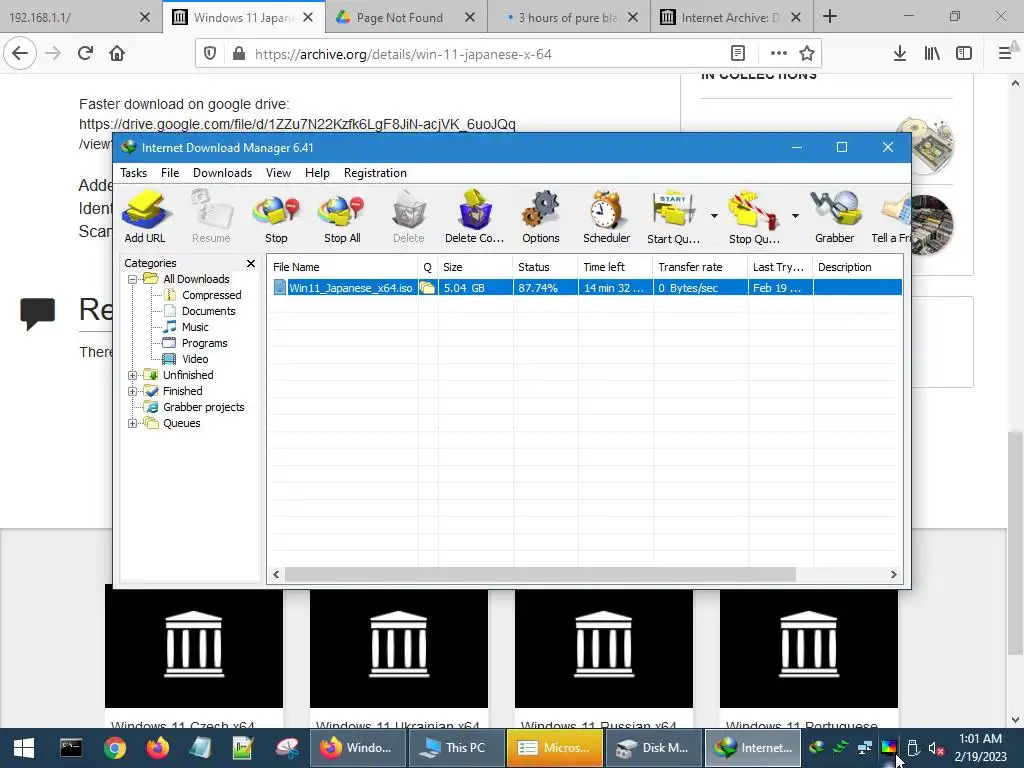Open Firefox downloads arrow icon
Image resolution: width=1024 pixels, height=768 pixels.
coord(900,54)
